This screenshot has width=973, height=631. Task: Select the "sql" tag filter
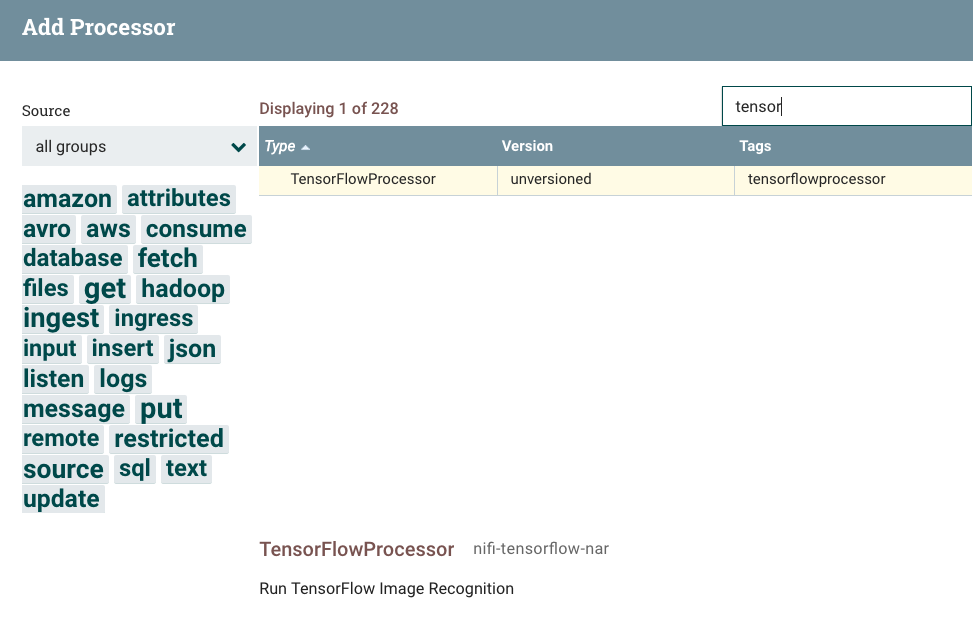coord(134,468)
